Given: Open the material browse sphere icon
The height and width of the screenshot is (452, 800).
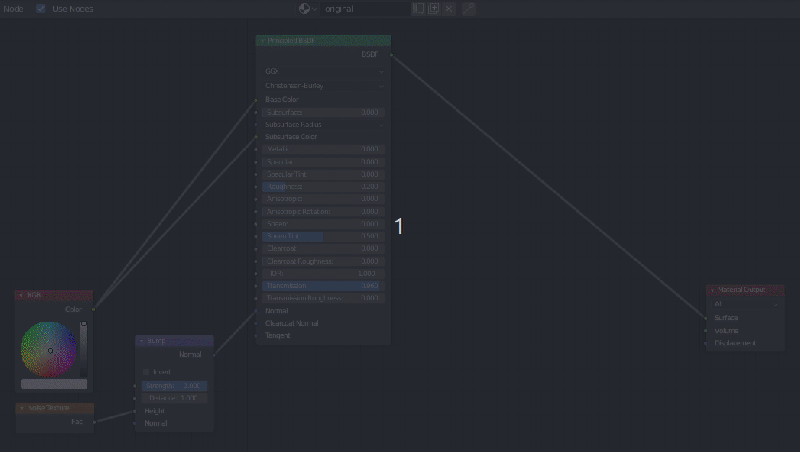Looking at the screenshot, I should coord(307,9).
